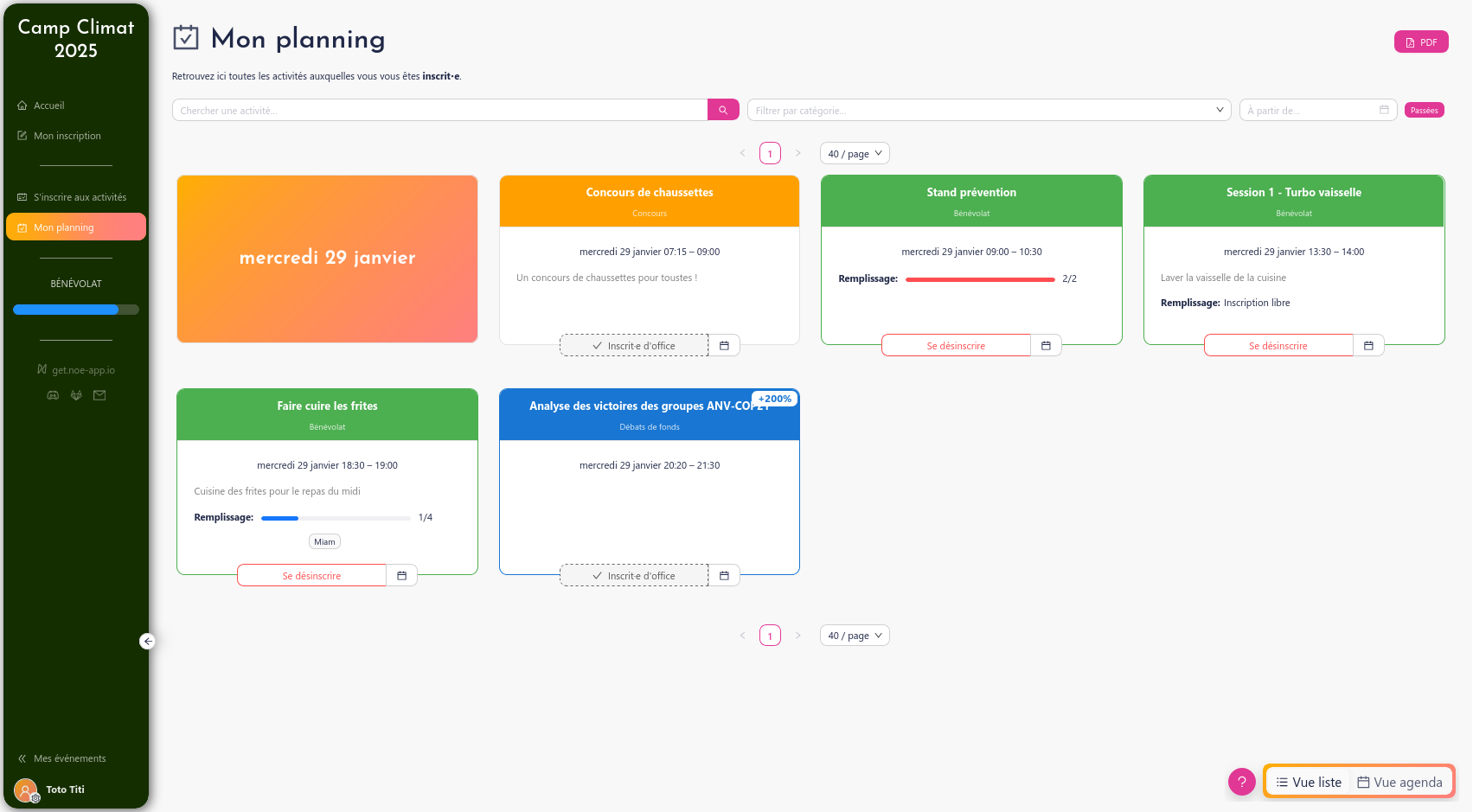Image resolution: width=1473 pixels, height=812 pixels.
Task: Click the magnifier search button
Action: coord(723,110)
